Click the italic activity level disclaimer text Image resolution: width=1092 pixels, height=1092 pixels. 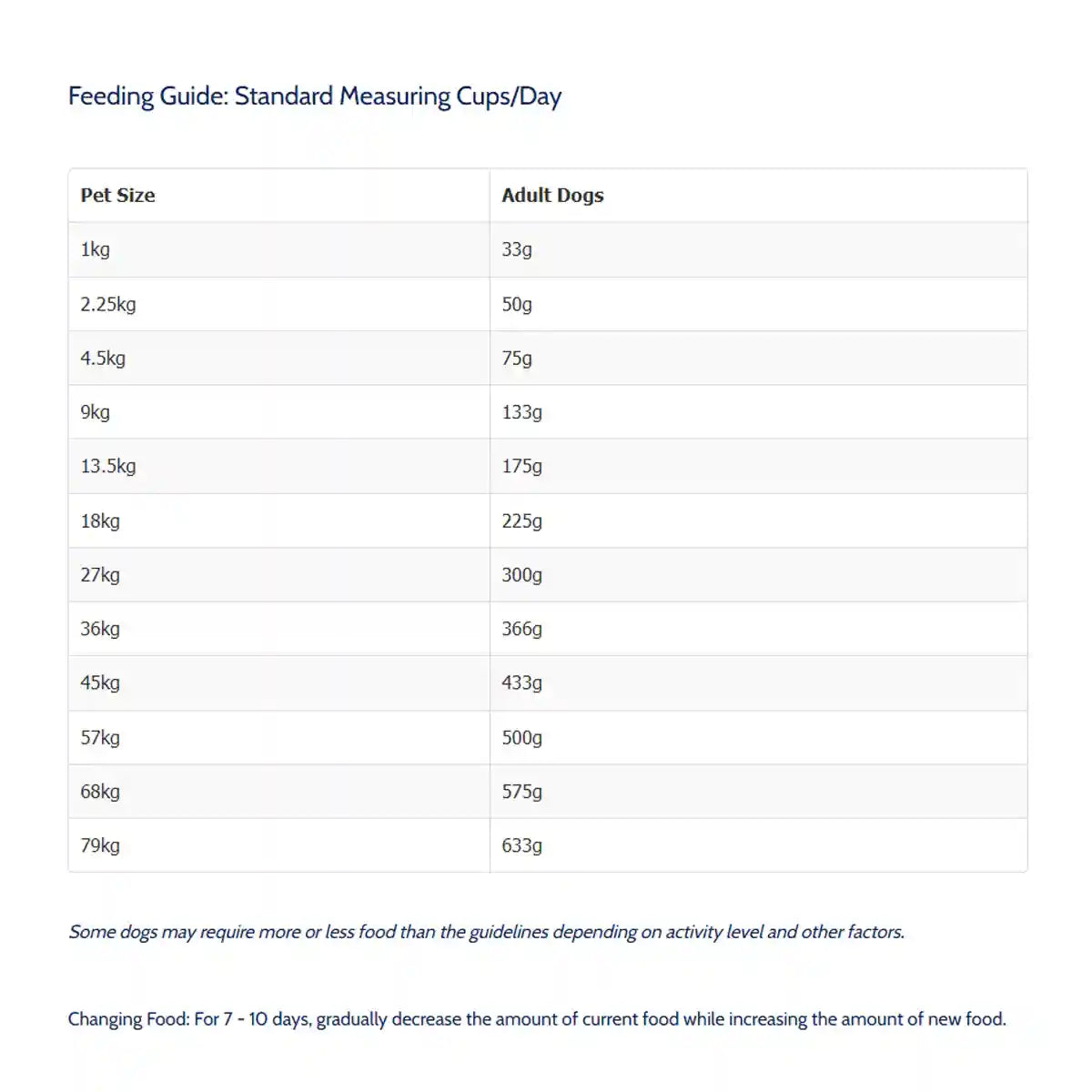pos(487,932)
